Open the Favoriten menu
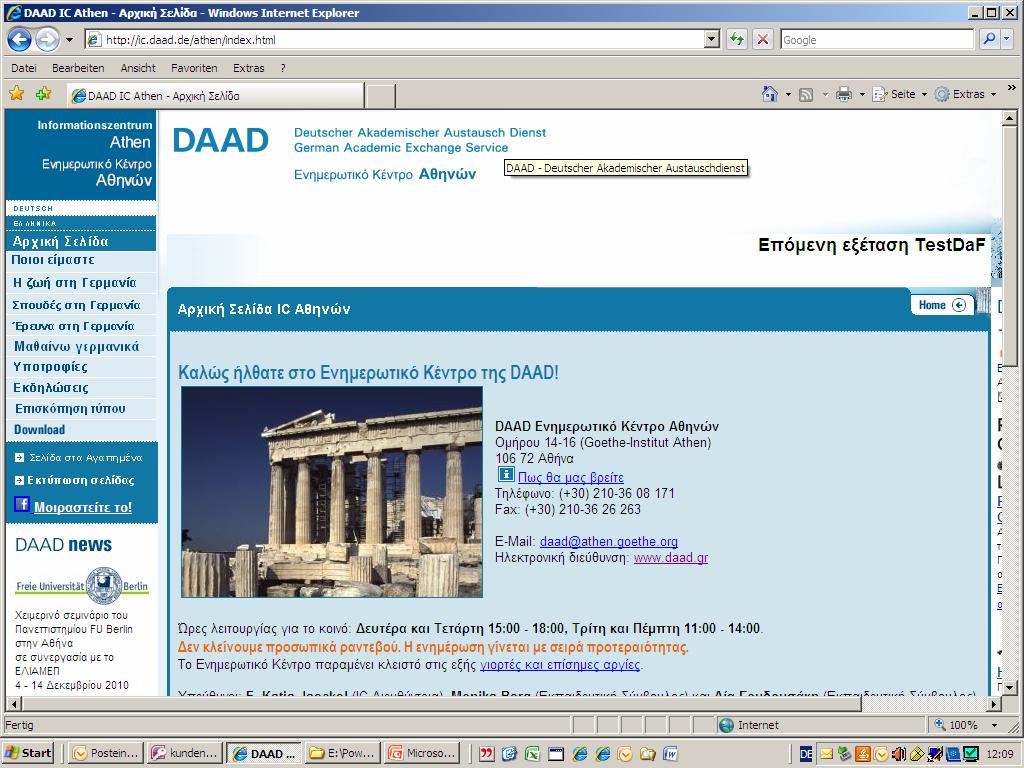 194,68
